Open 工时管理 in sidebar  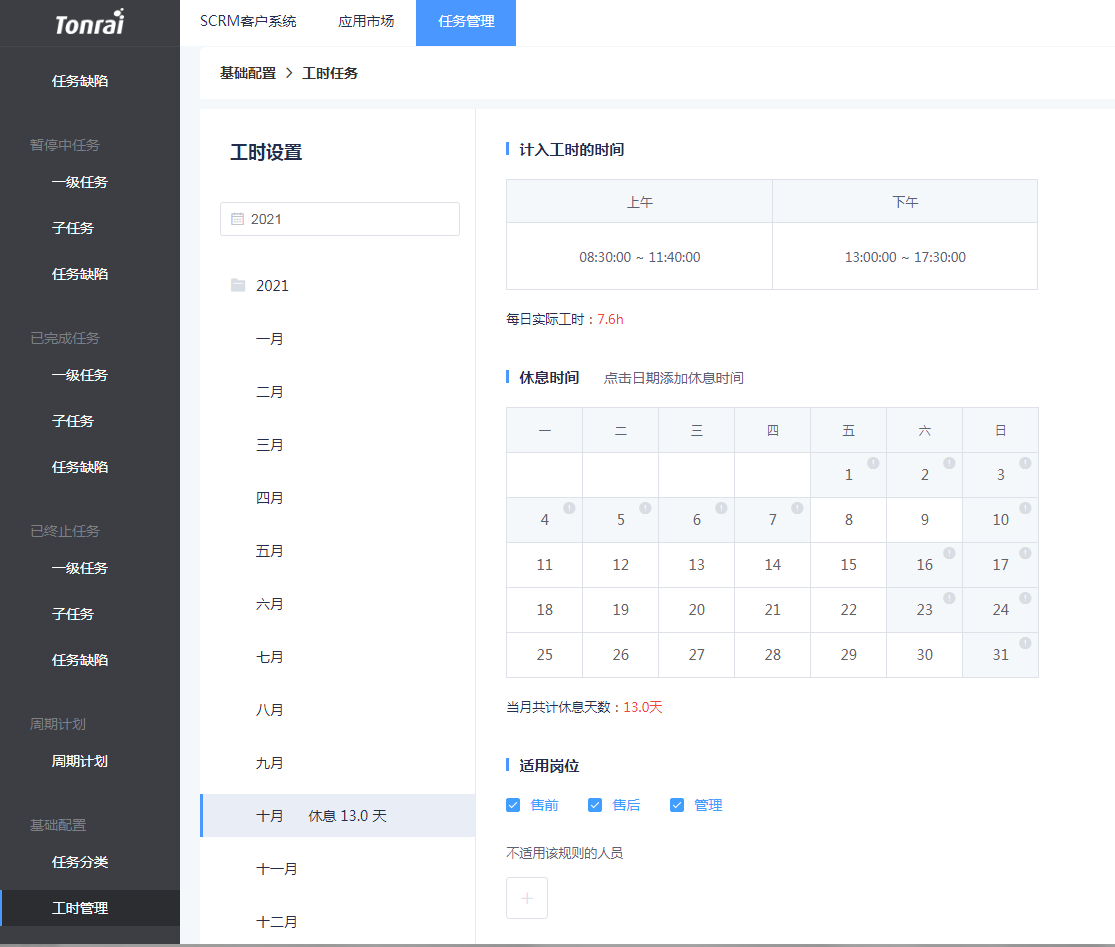(x=90, y=908)
